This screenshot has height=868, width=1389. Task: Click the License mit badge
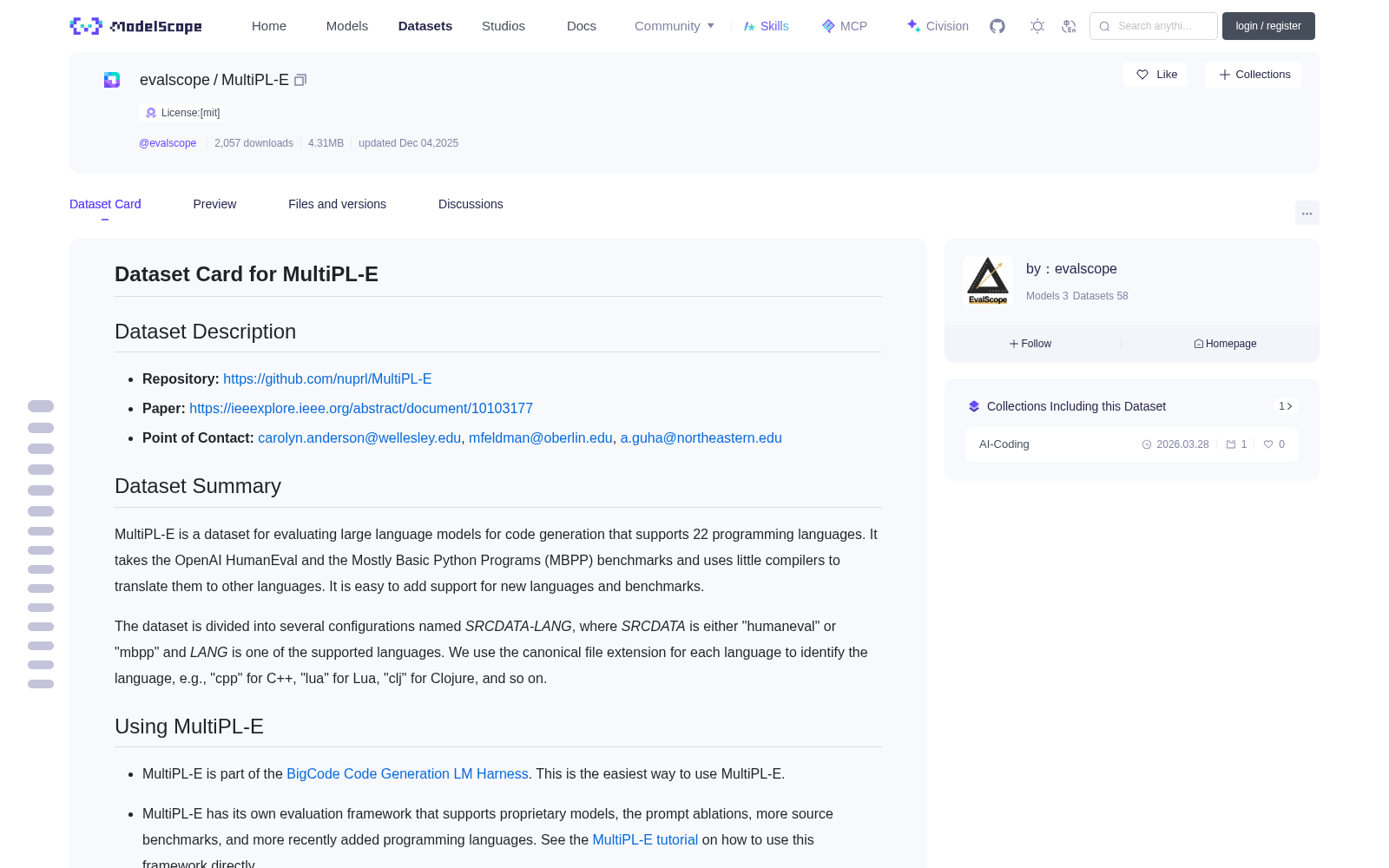182,113
